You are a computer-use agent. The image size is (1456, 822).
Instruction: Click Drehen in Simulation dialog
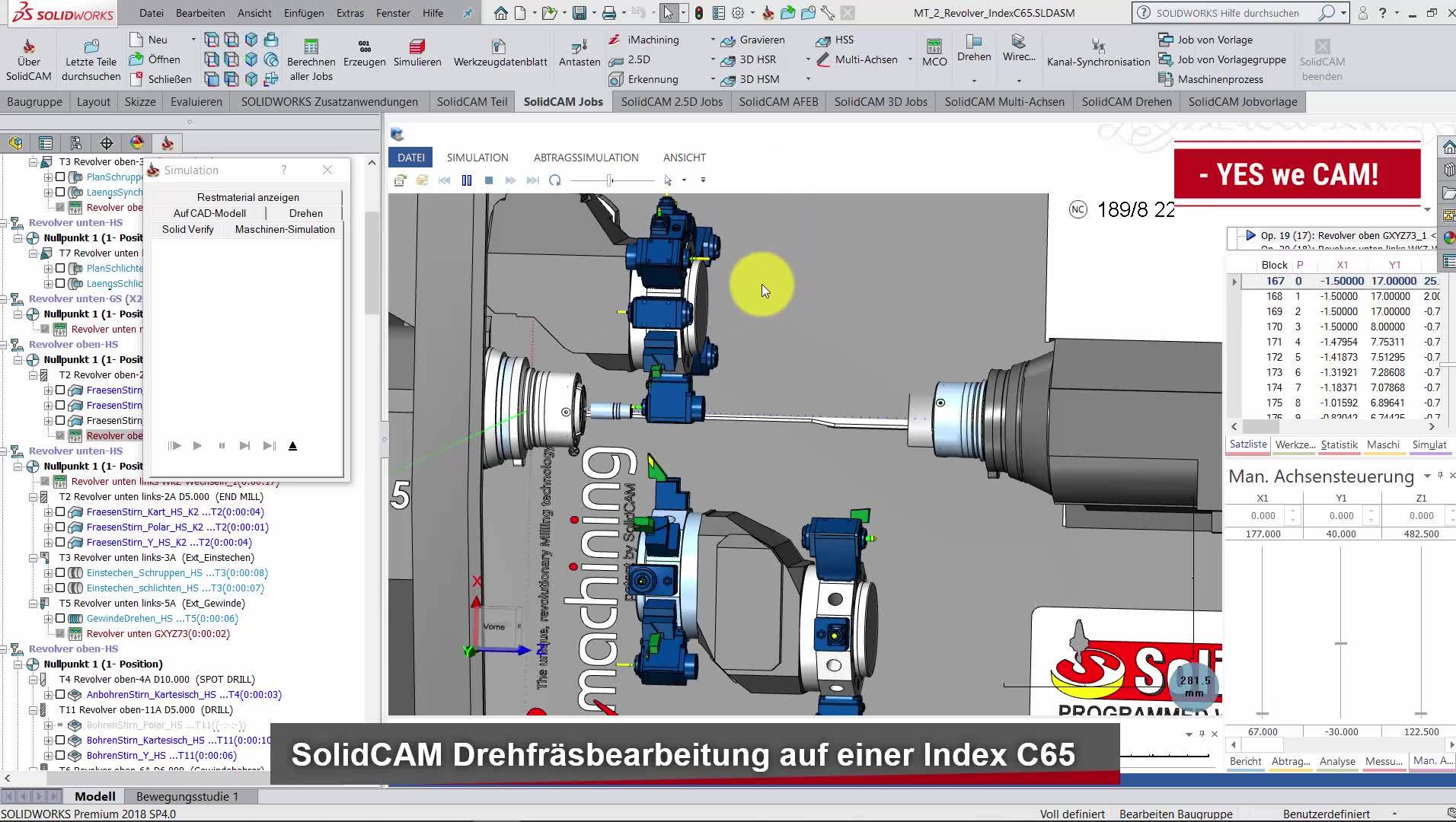click(305, 213)
